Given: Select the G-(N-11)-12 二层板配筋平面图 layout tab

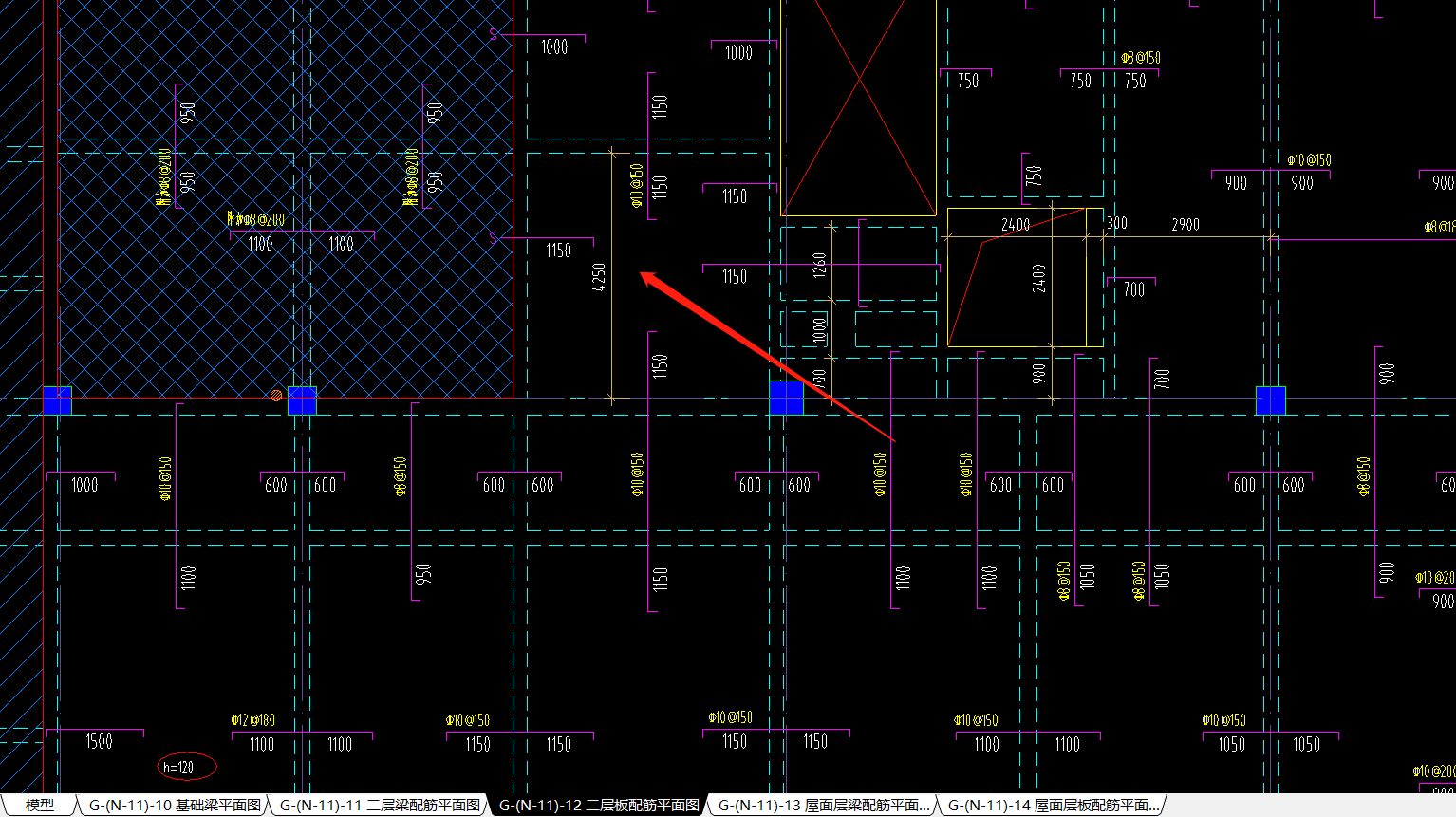Looking at the screenshot, I should (599, 806).
